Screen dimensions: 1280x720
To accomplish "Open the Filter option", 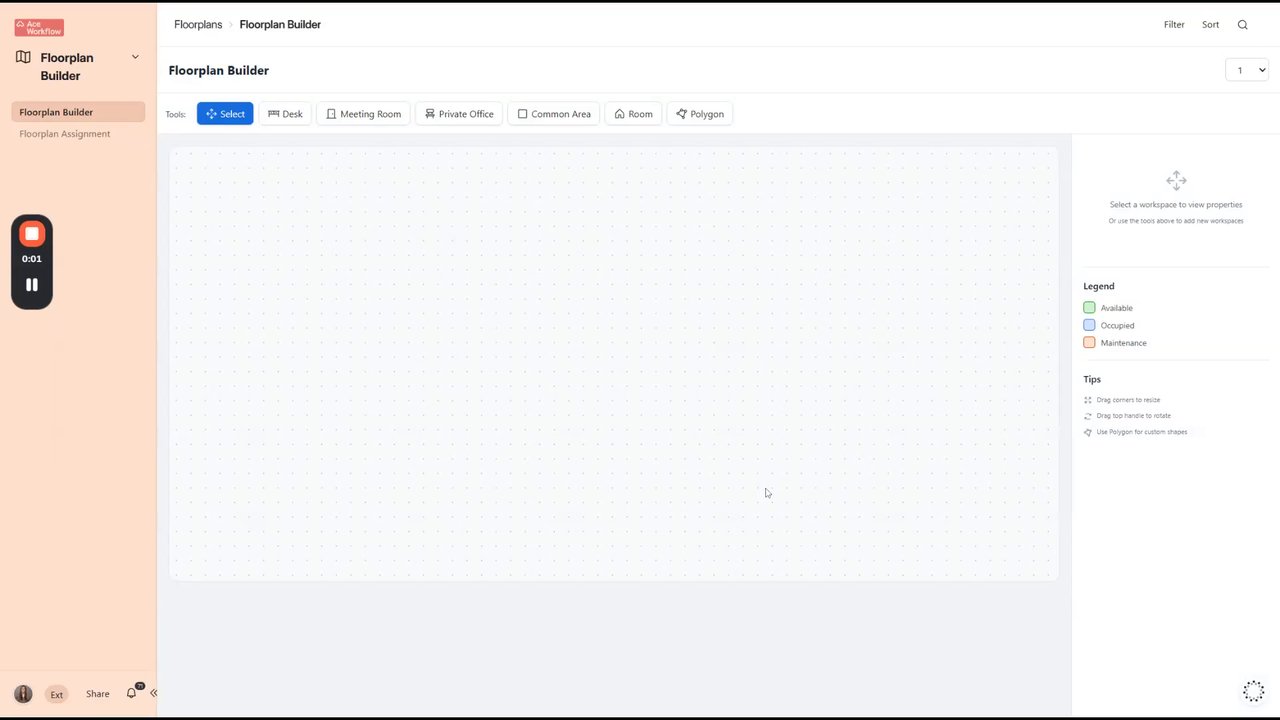I will pos(1174,25).
